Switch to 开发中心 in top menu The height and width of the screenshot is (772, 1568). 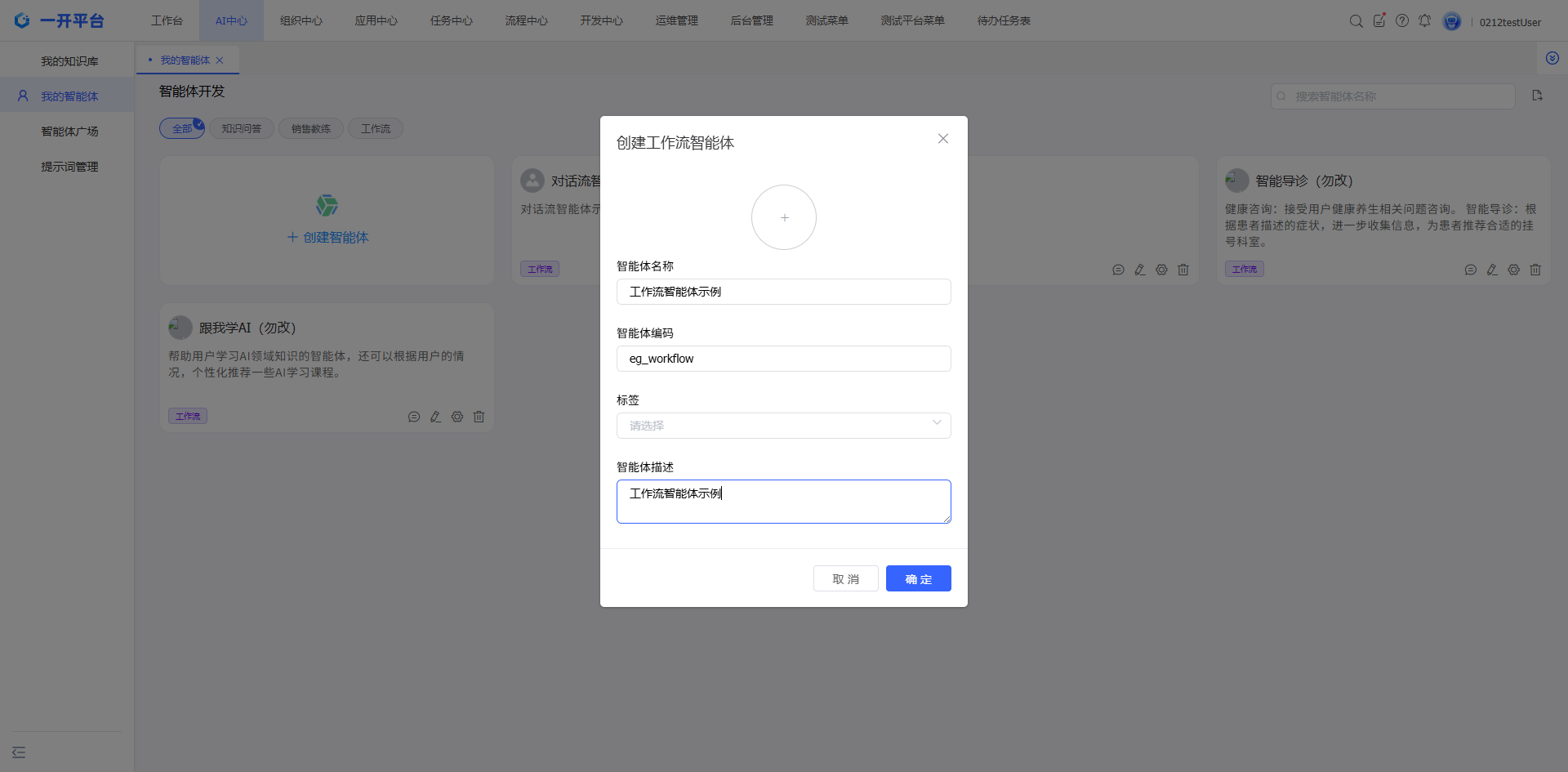point(601,21)
